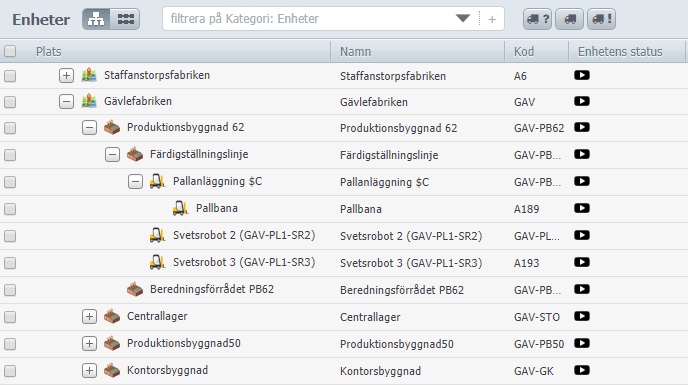Click the Produktionsbyggnad 62 building icon
Screen dimensions: 688x385
(112, 127)
